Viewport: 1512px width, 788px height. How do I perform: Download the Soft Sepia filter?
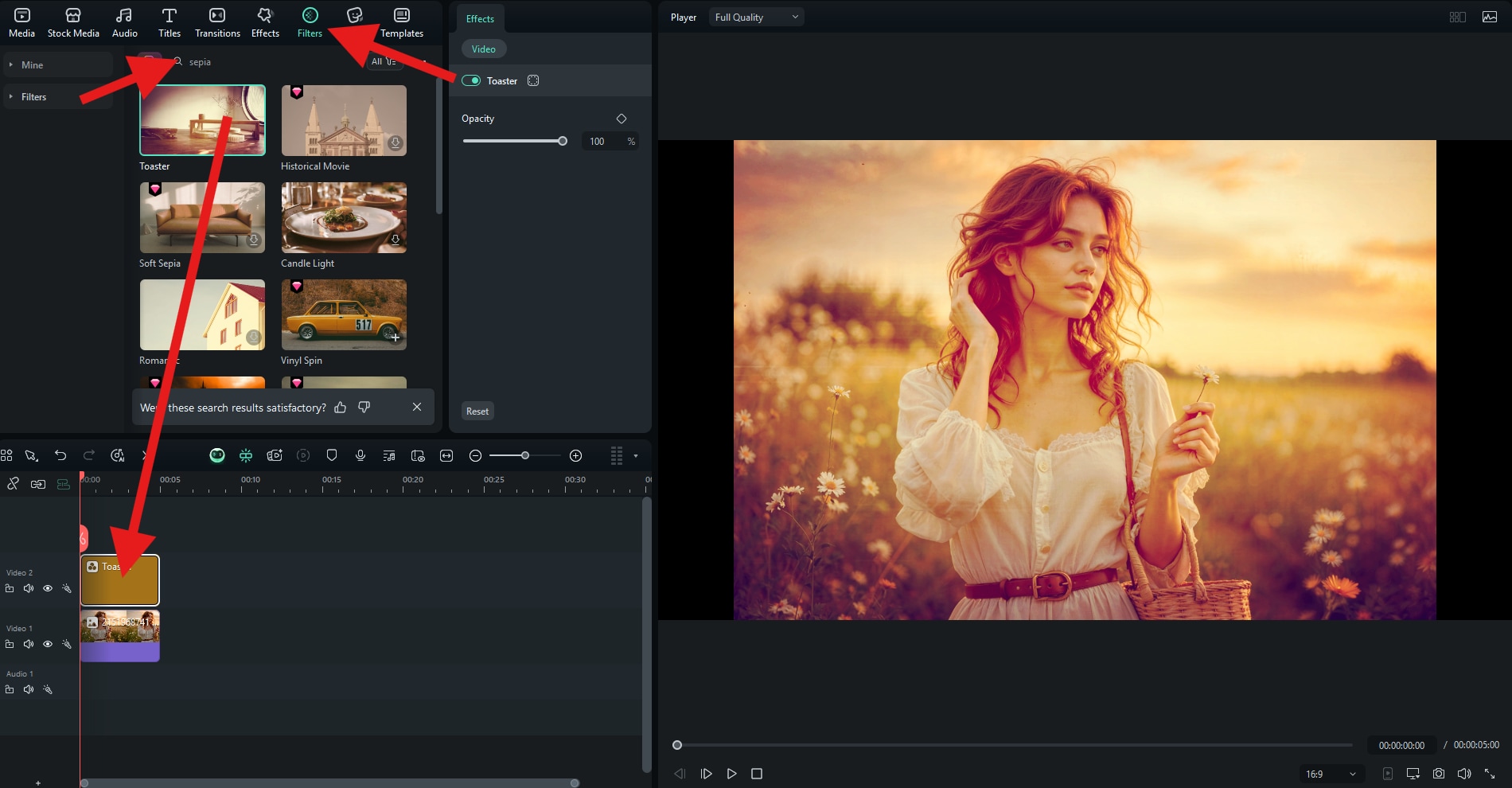tap(253, 240)
